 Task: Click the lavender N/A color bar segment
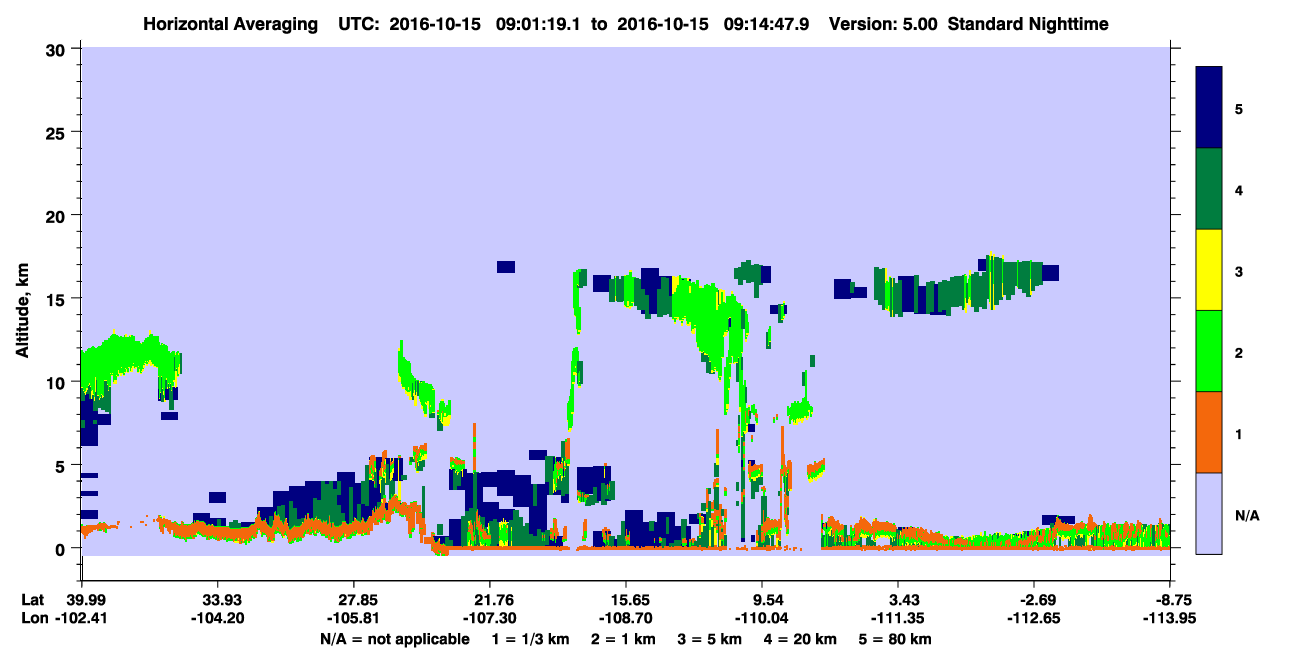coord(1209,512)
